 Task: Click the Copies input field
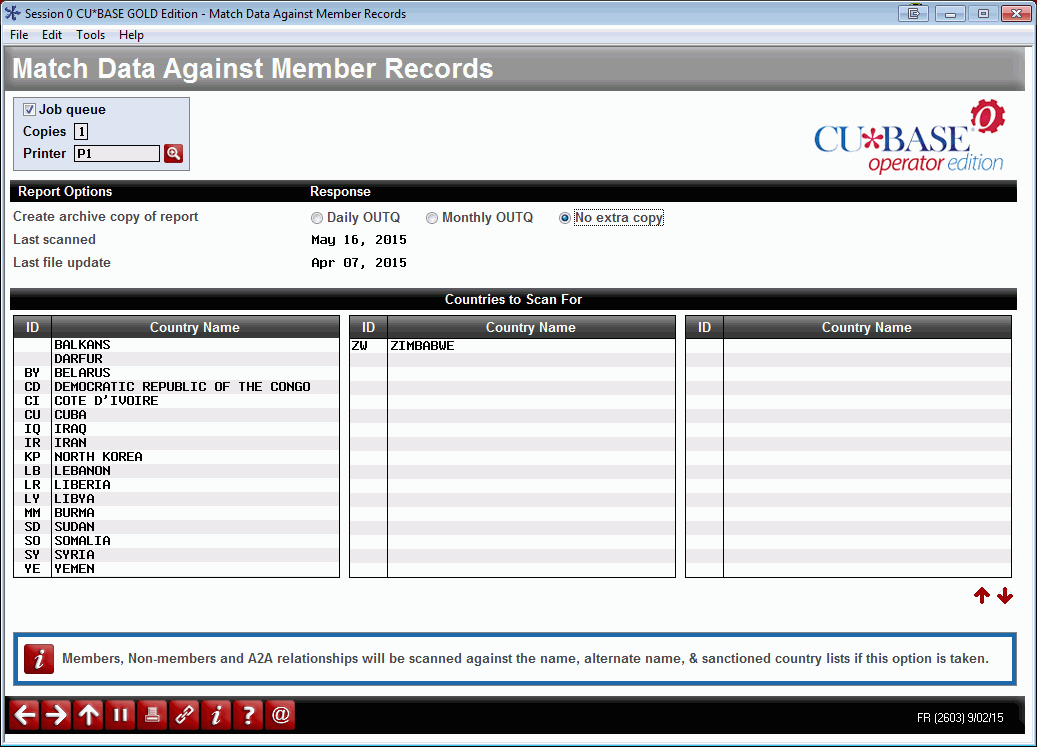tap(81, 132)
